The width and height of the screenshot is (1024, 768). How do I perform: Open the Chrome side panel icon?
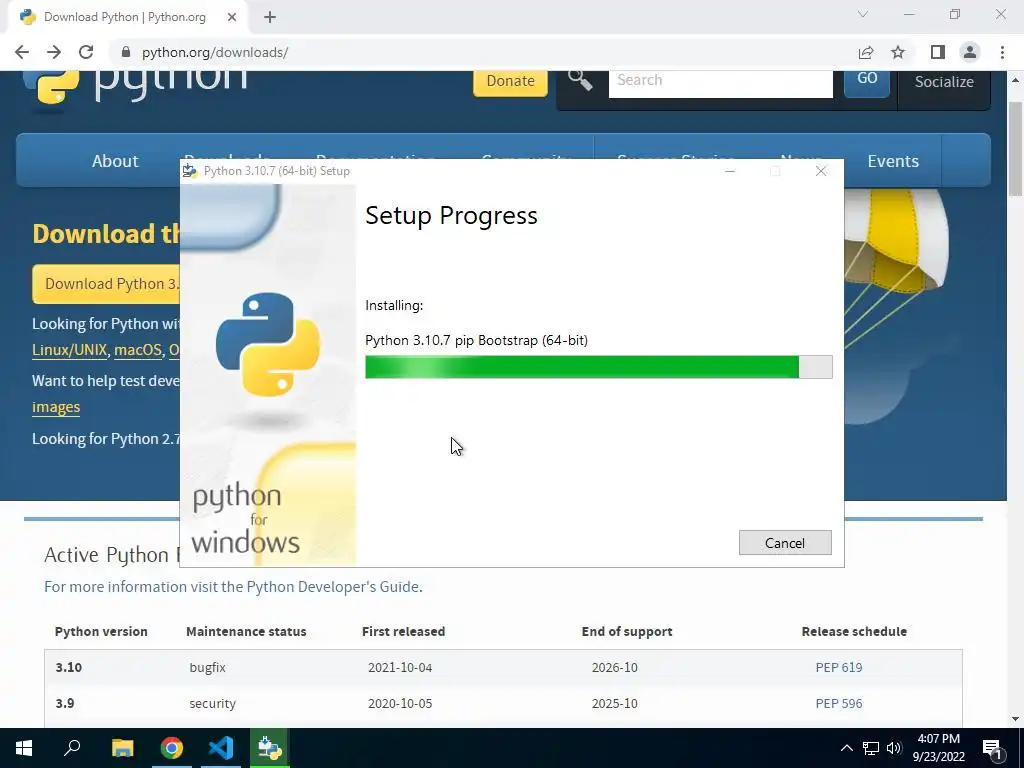tap(938, 52)
